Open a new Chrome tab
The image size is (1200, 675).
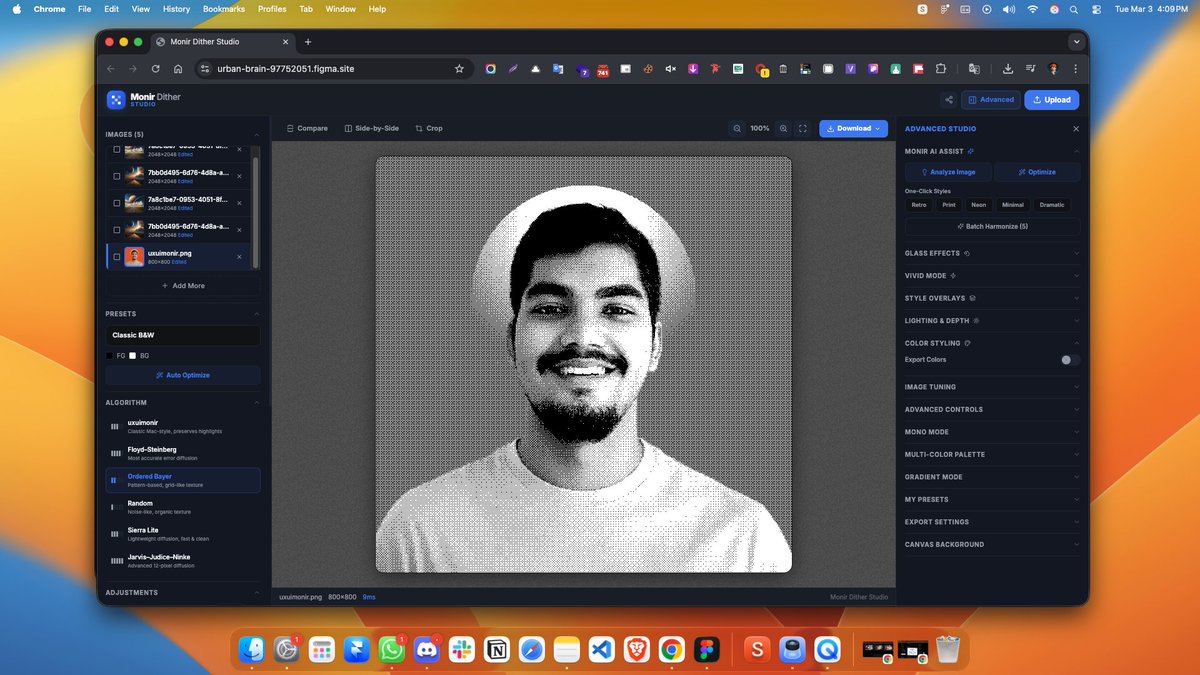click(308, 42)
